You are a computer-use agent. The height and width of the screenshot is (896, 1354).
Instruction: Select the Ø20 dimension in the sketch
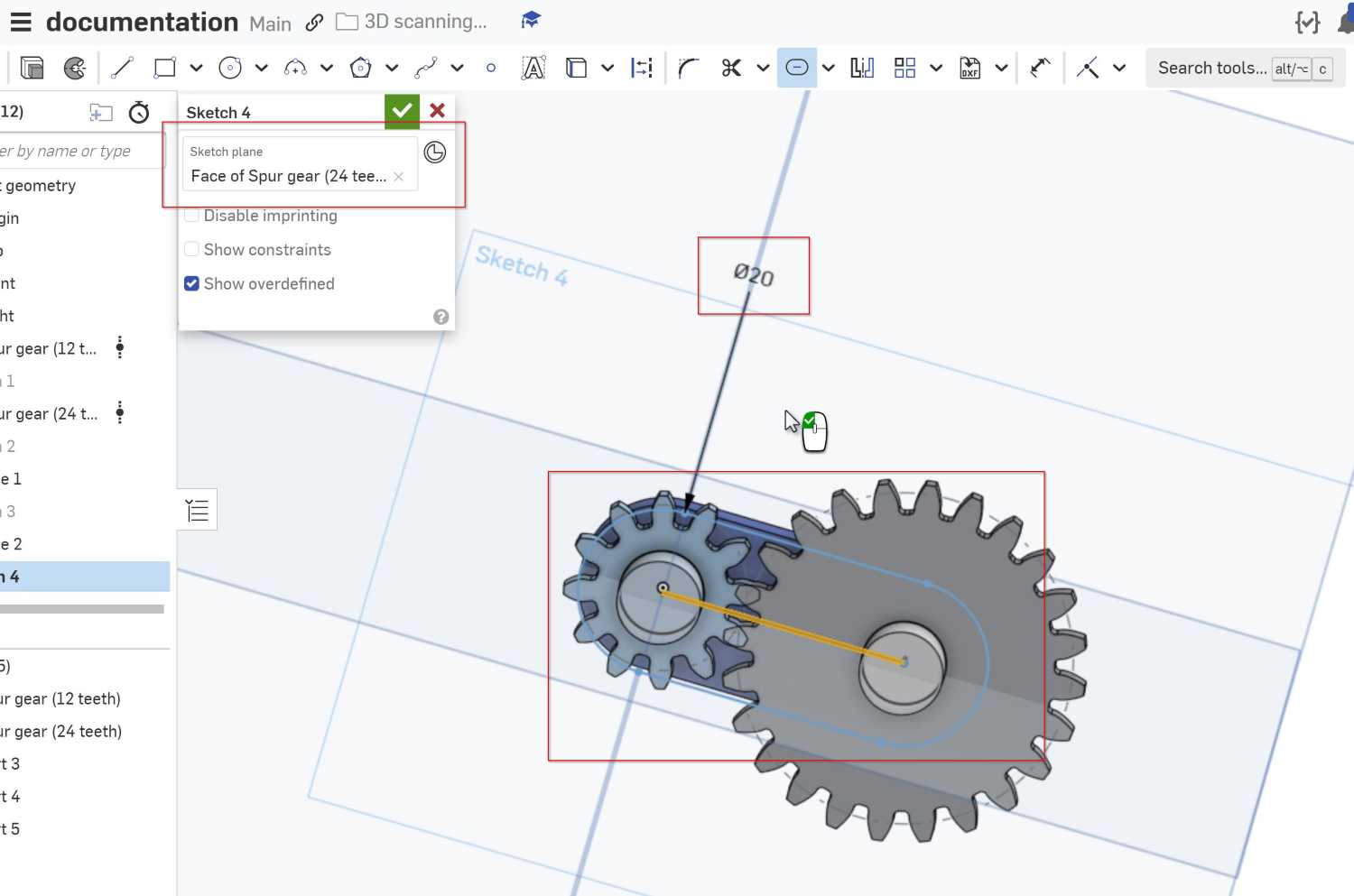754,274
